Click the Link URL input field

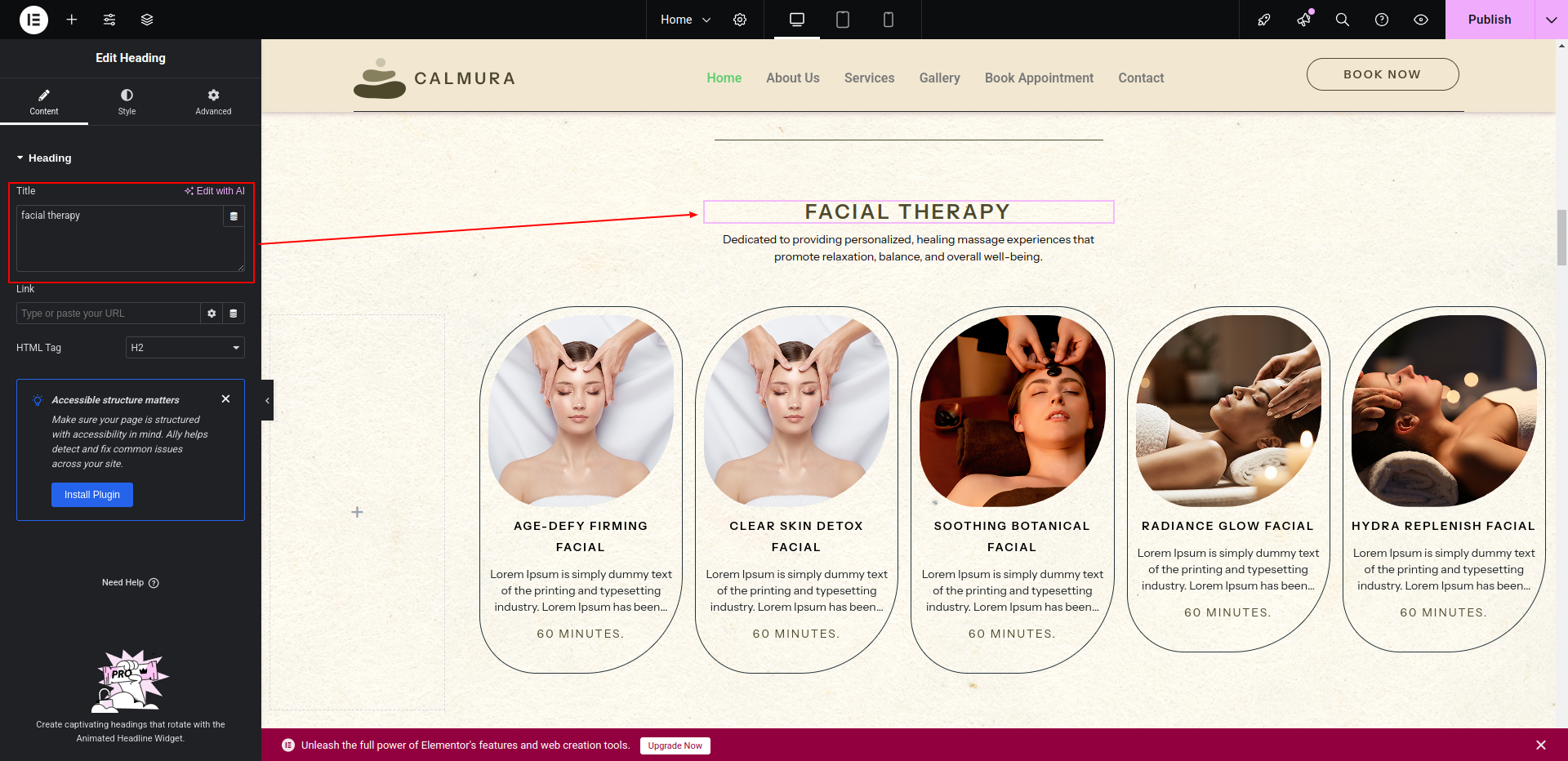point(108,314)
